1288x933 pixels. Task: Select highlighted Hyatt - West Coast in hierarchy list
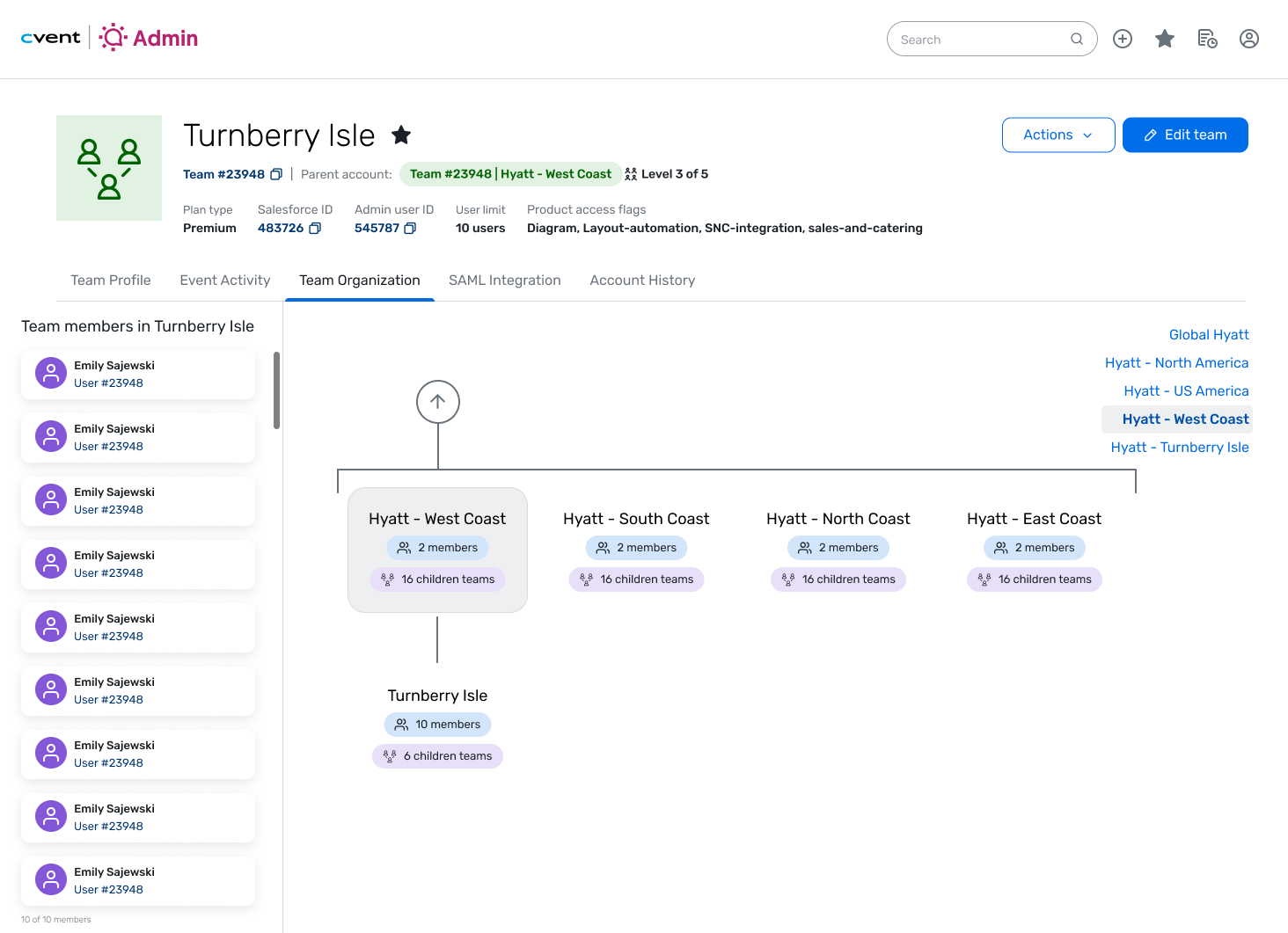click(x=1177, y=419)
